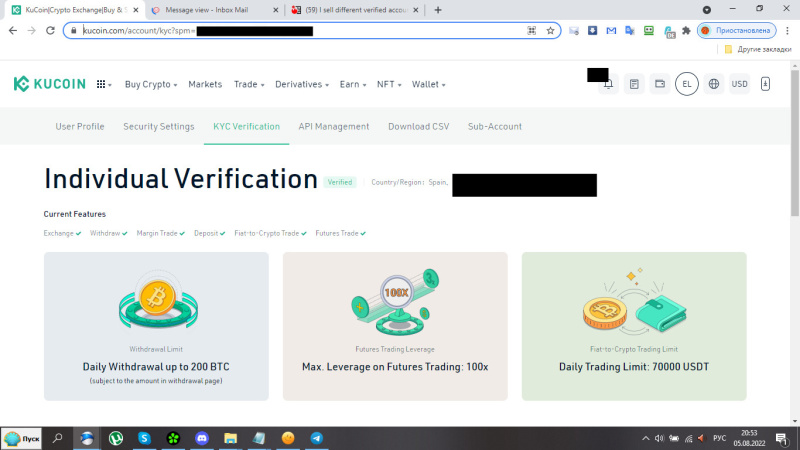Expand the Buy Crypto dropdown

click(x=150, y=85)
